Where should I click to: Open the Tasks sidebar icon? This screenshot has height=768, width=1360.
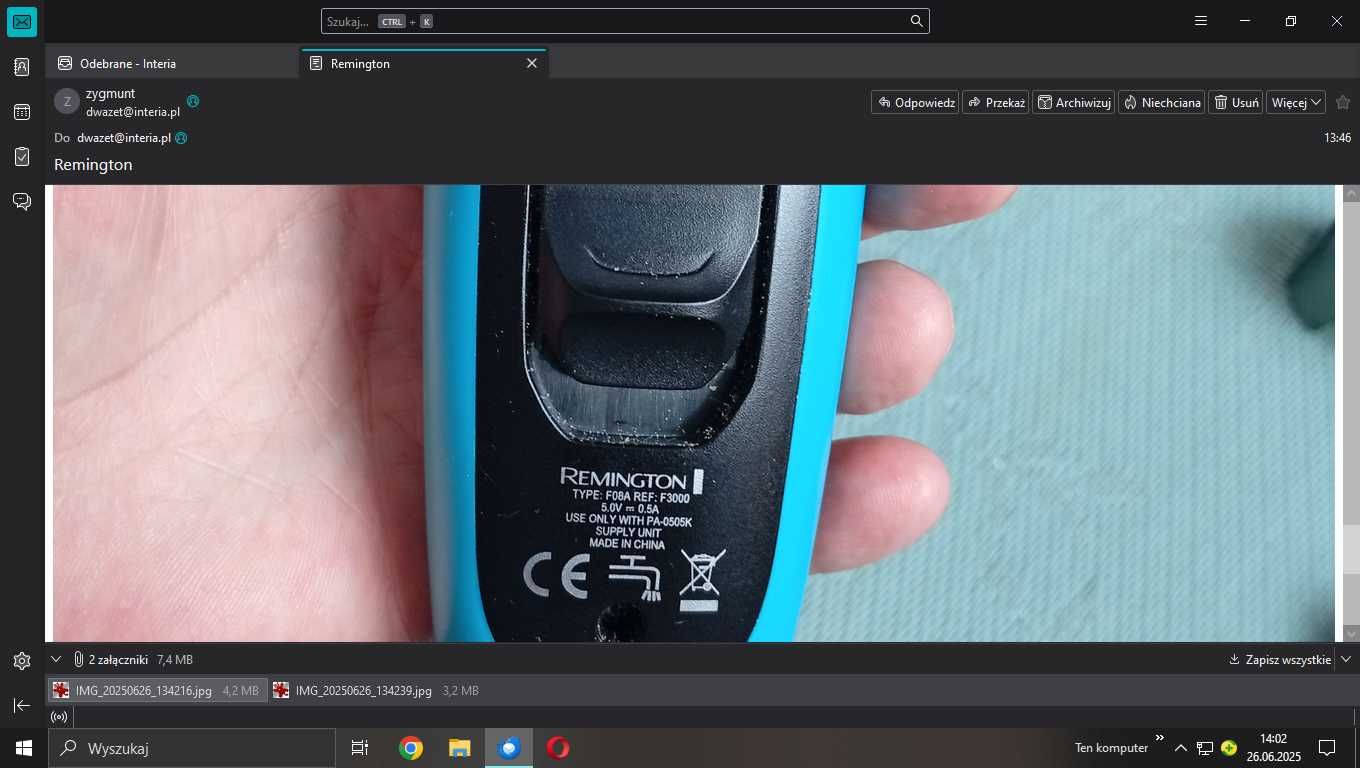(22, 157)
